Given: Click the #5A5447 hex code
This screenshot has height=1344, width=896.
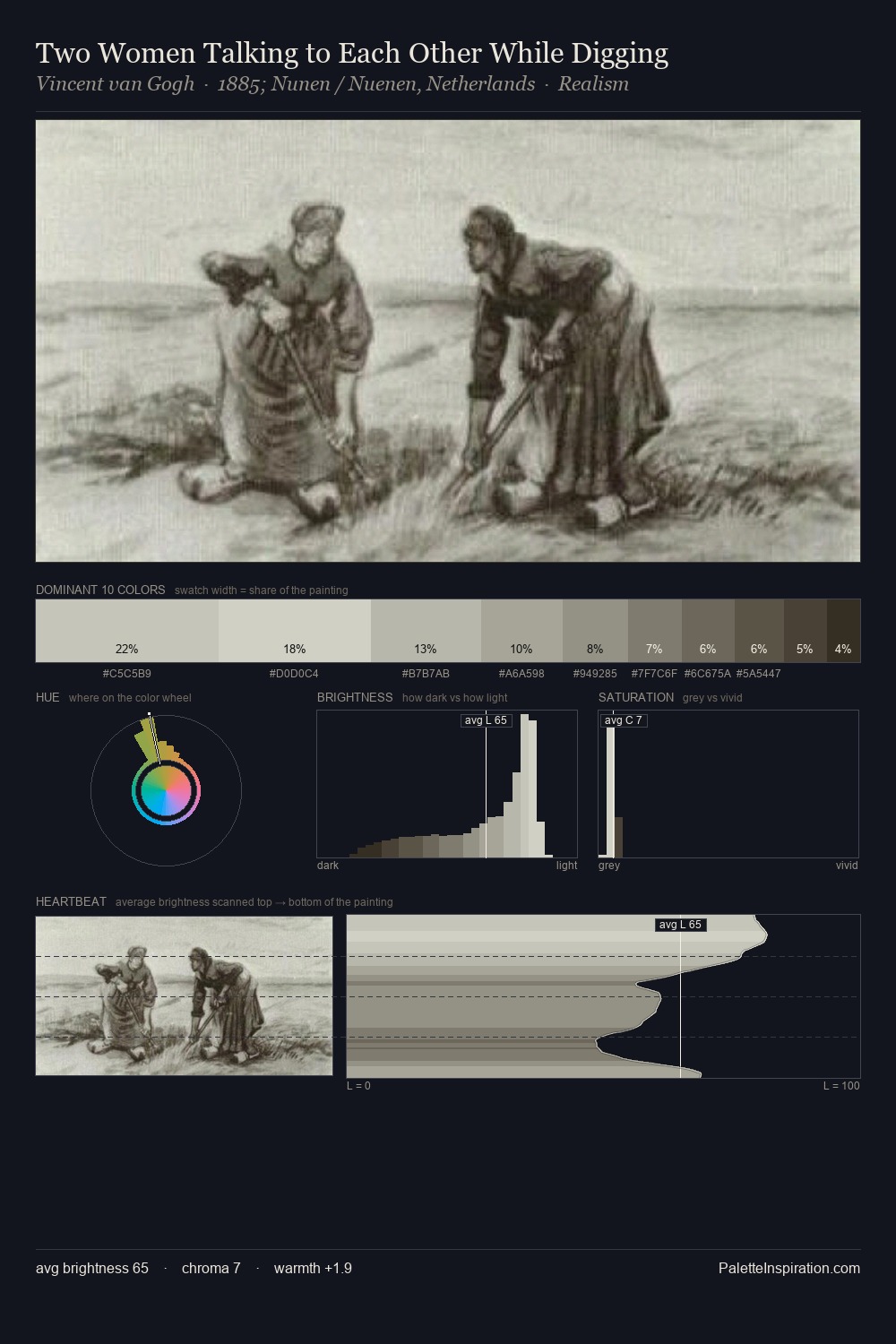Looking at the screenshot, I should click(x=758, y=674).
